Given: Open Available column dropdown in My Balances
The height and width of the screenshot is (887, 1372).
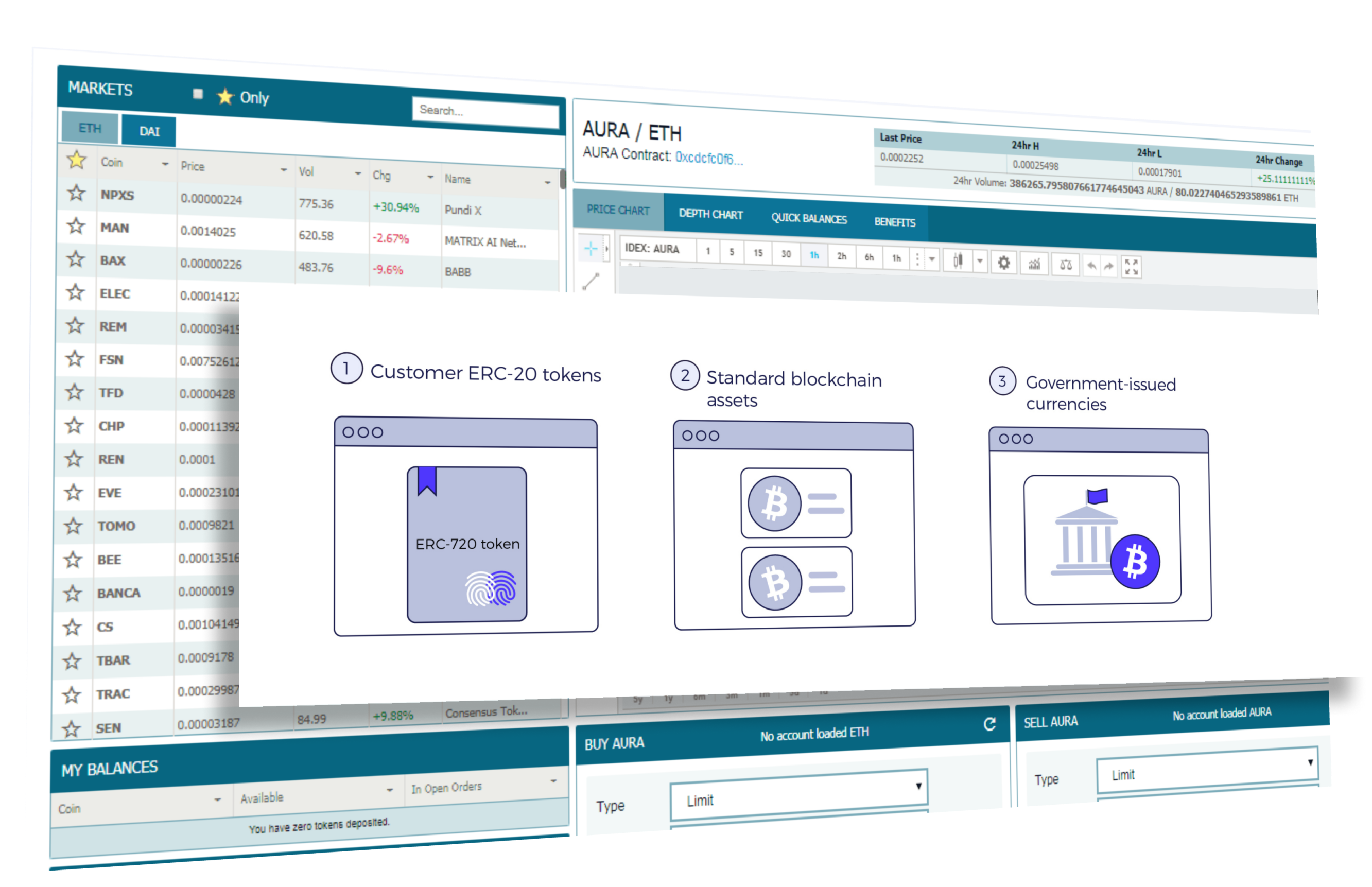Looking at the screenshot, I should coord(390,790).
